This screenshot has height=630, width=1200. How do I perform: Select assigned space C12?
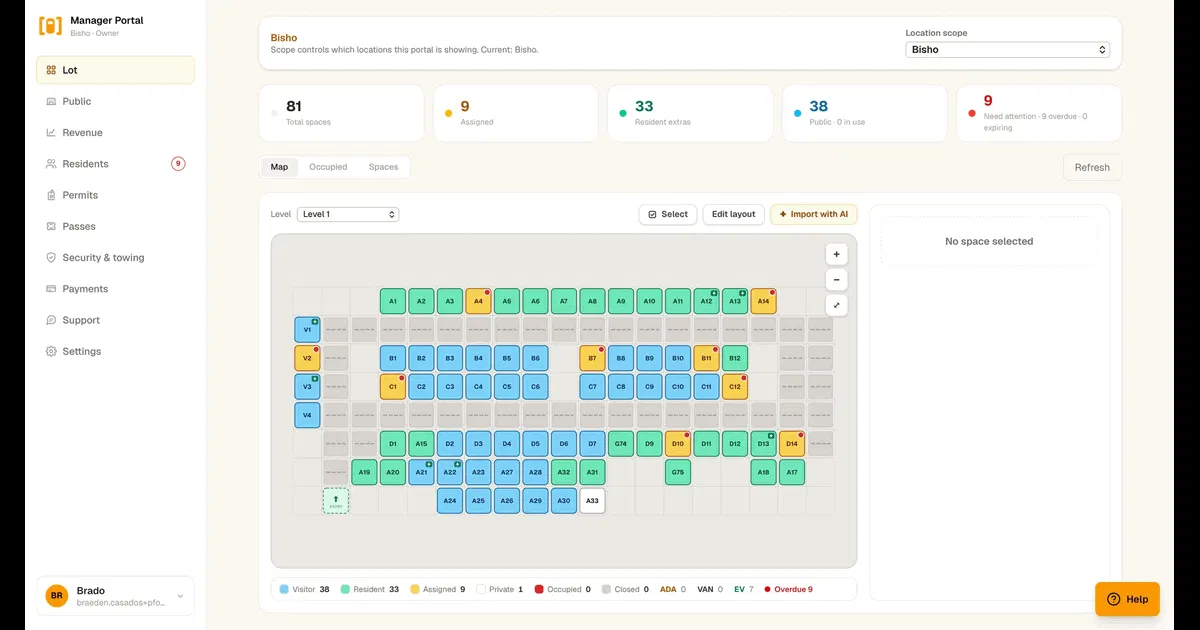[x=735, y=386]
